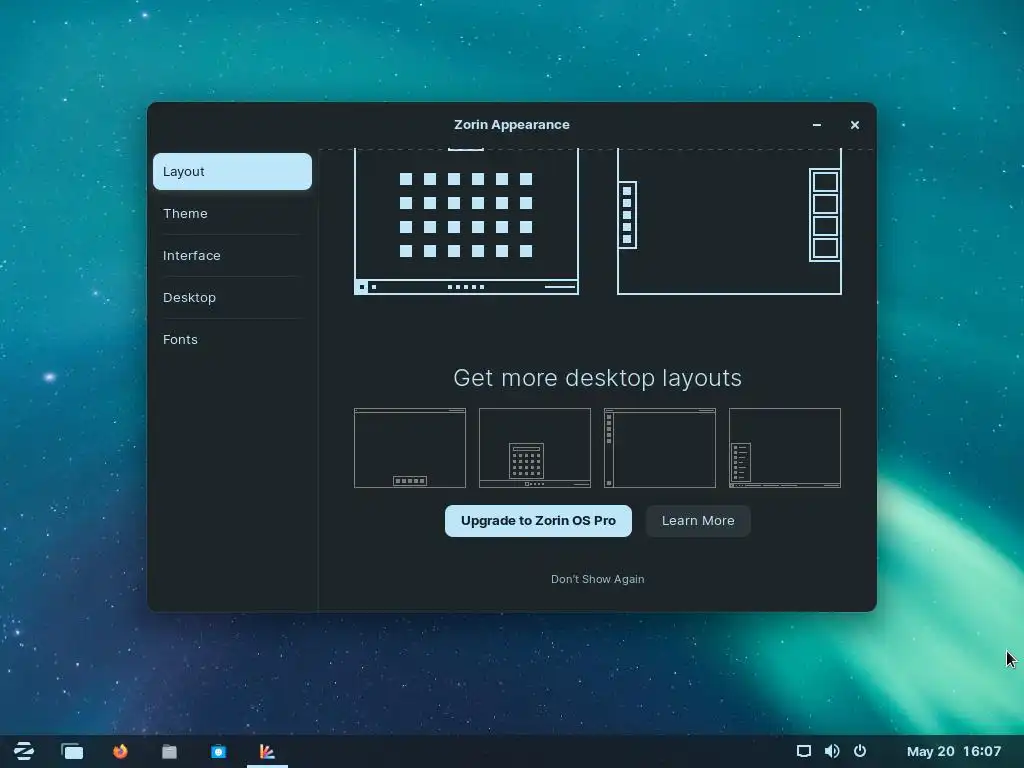This screenshot has width=1024, height=768.
Task: Click the Learn More button
Action: coord(697,520)
